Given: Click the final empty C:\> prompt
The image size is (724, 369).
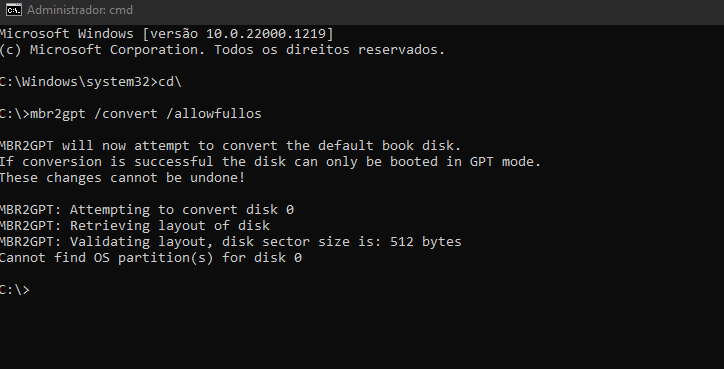Looking at the screenshot, I should (15, 290).
